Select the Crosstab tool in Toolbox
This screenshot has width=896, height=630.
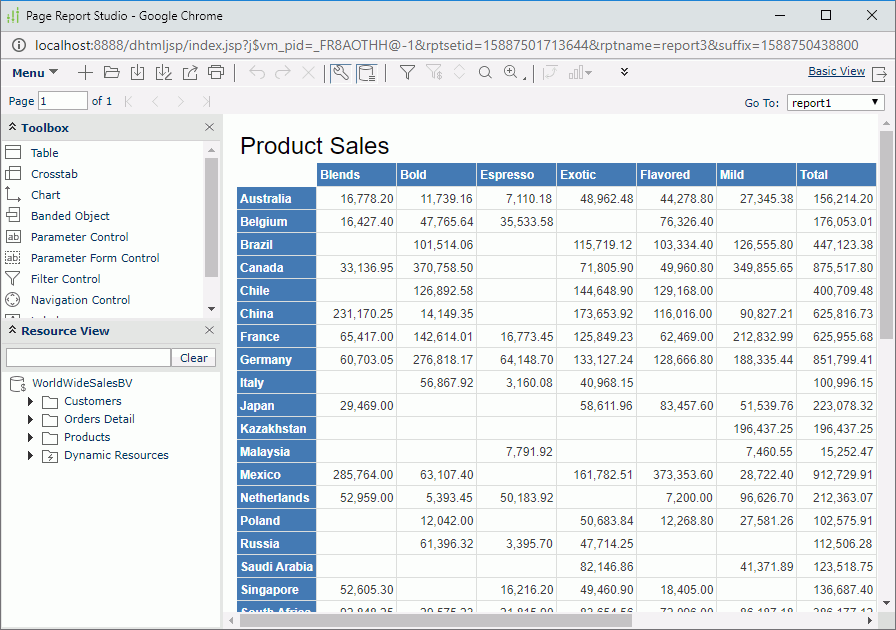(x=54, y=174)
